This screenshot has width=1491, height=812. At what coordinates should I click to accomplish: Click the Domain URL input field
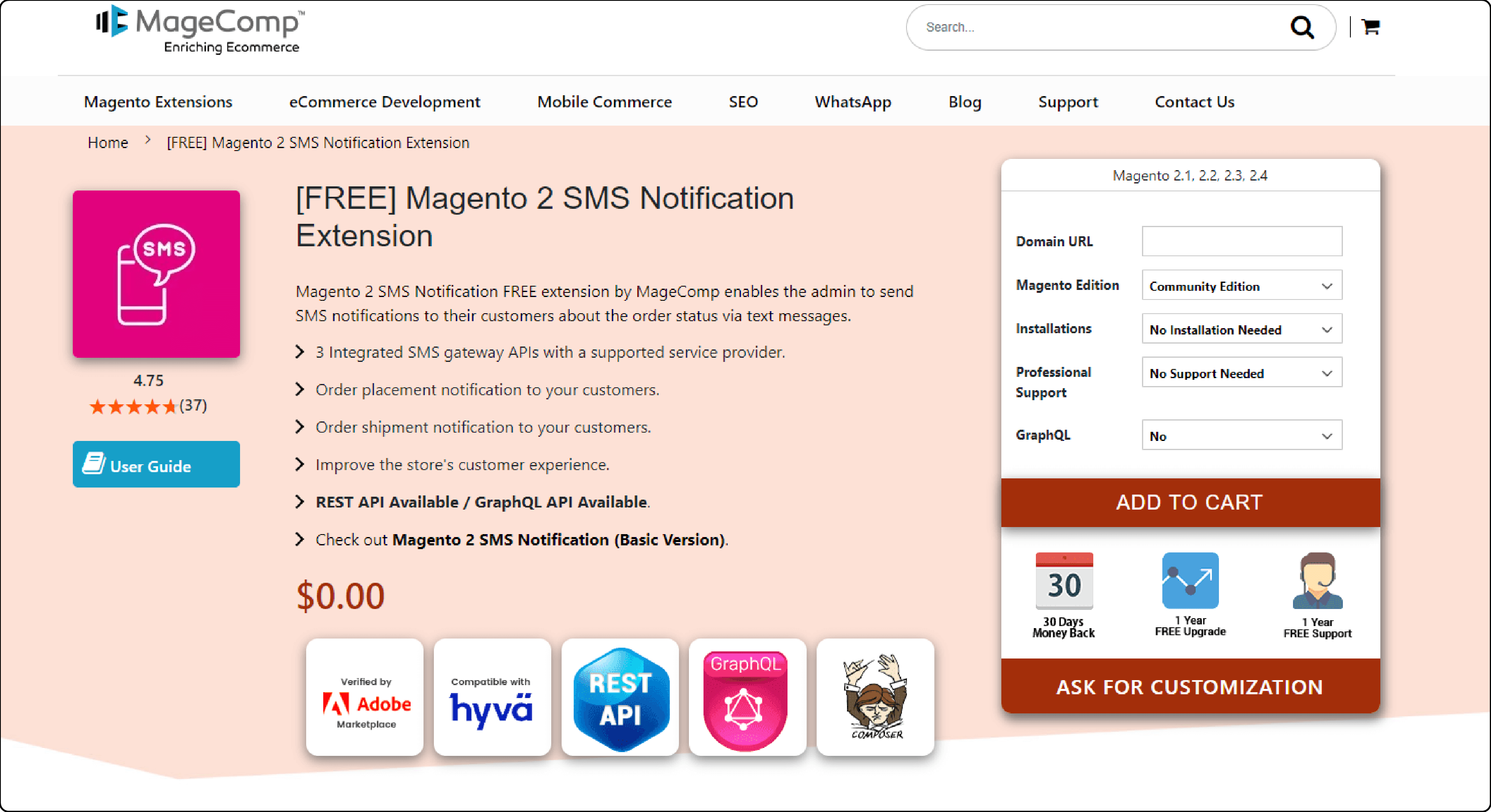(x=1244, y=241)
